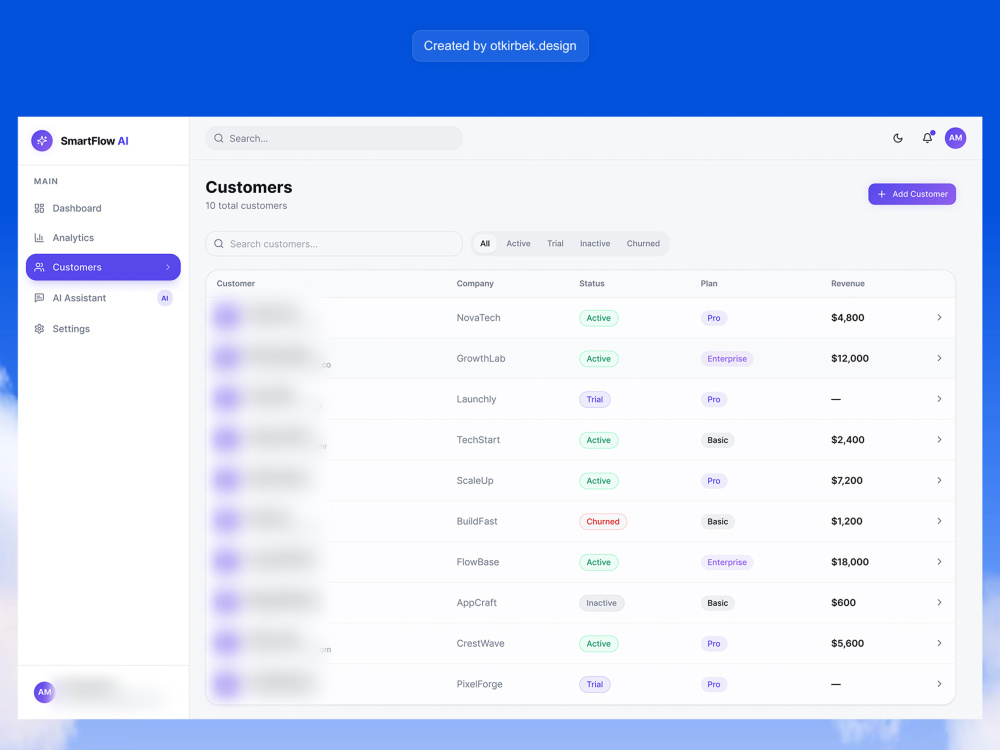Click the Dashboard grid icon
Image resolution: width=1000 pixels, height=750 pixels.
pyautogui.click(x=39, y=209)
